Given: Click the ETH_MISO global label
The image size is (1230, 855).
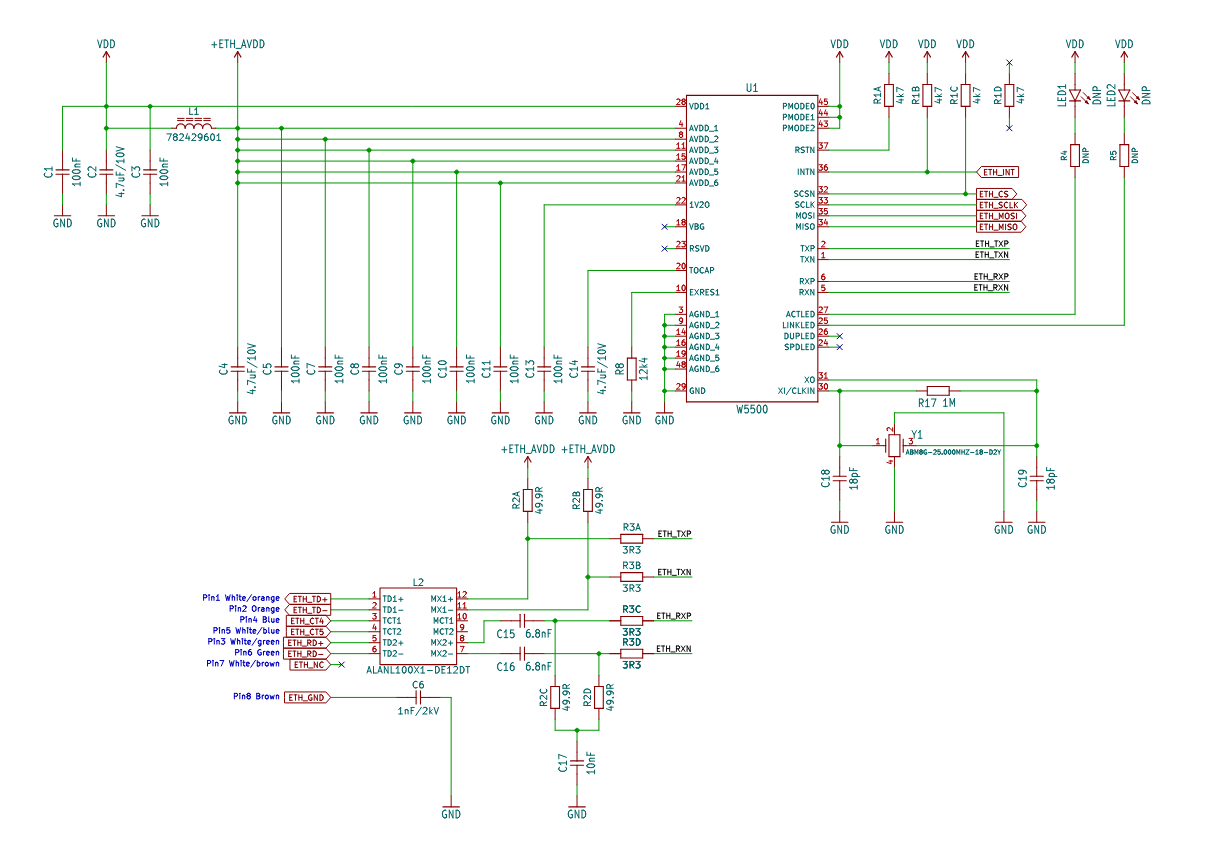Looking at the screenshot, I should click(x=1000, y=227).
